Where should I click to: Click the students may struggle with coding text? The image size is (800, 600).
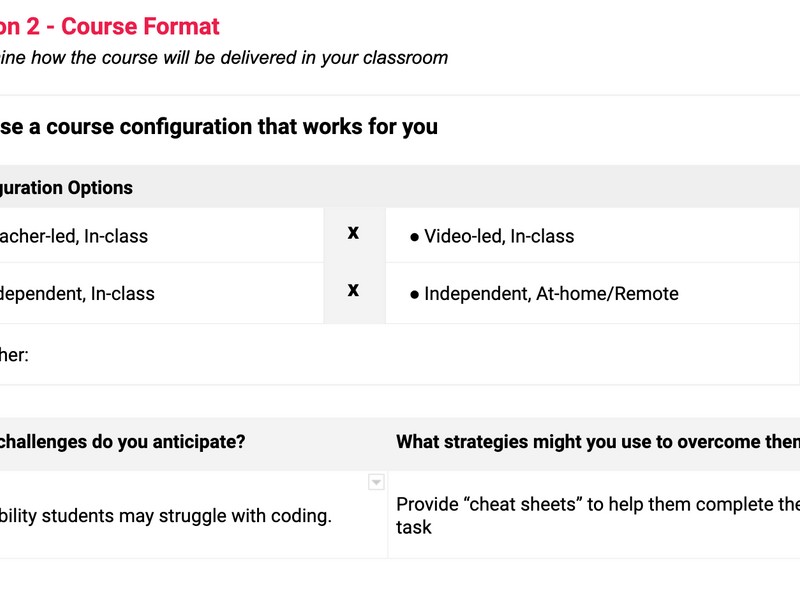click(186, 516)
